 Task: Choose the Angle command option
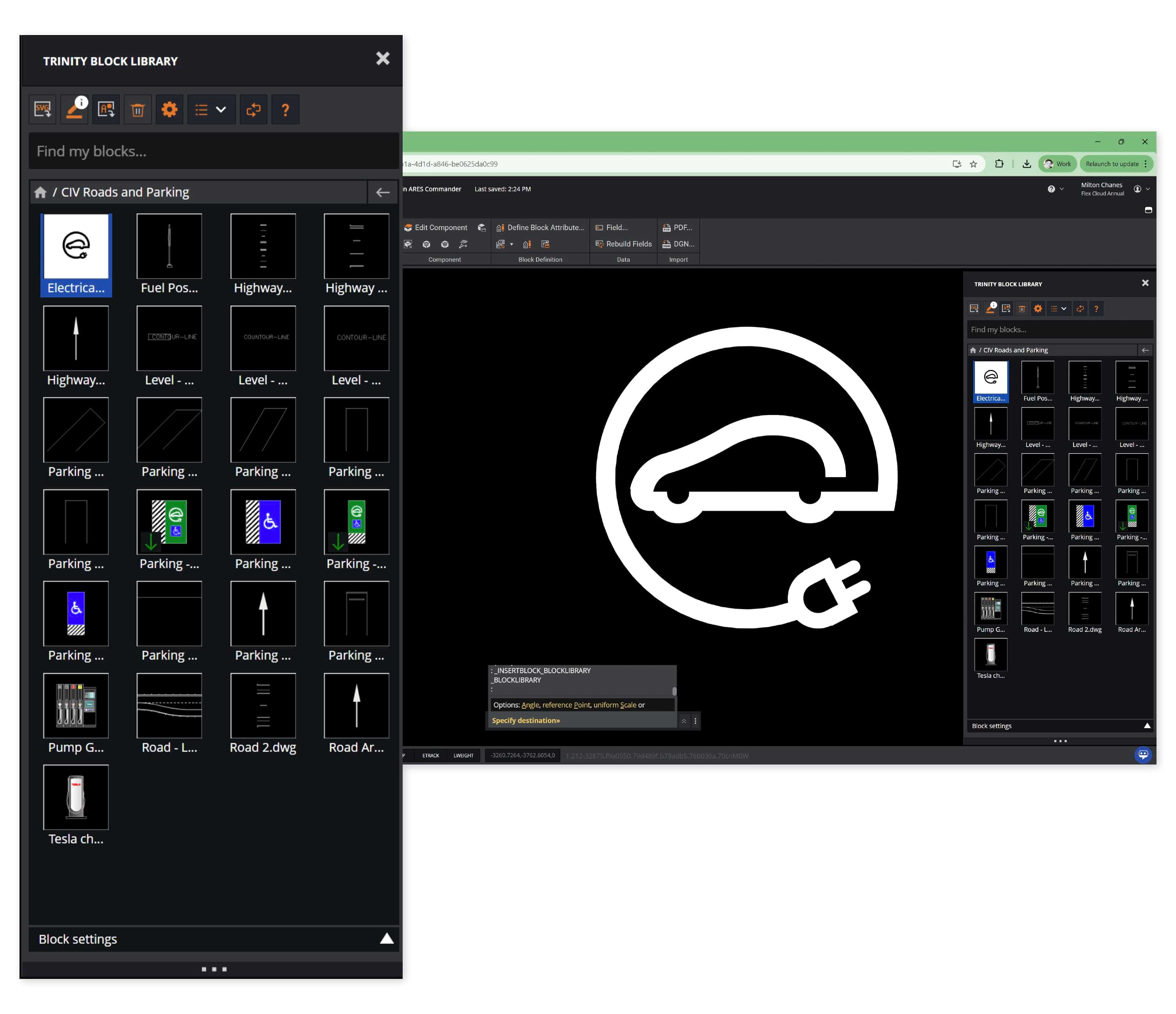click(x=530, y=705)
